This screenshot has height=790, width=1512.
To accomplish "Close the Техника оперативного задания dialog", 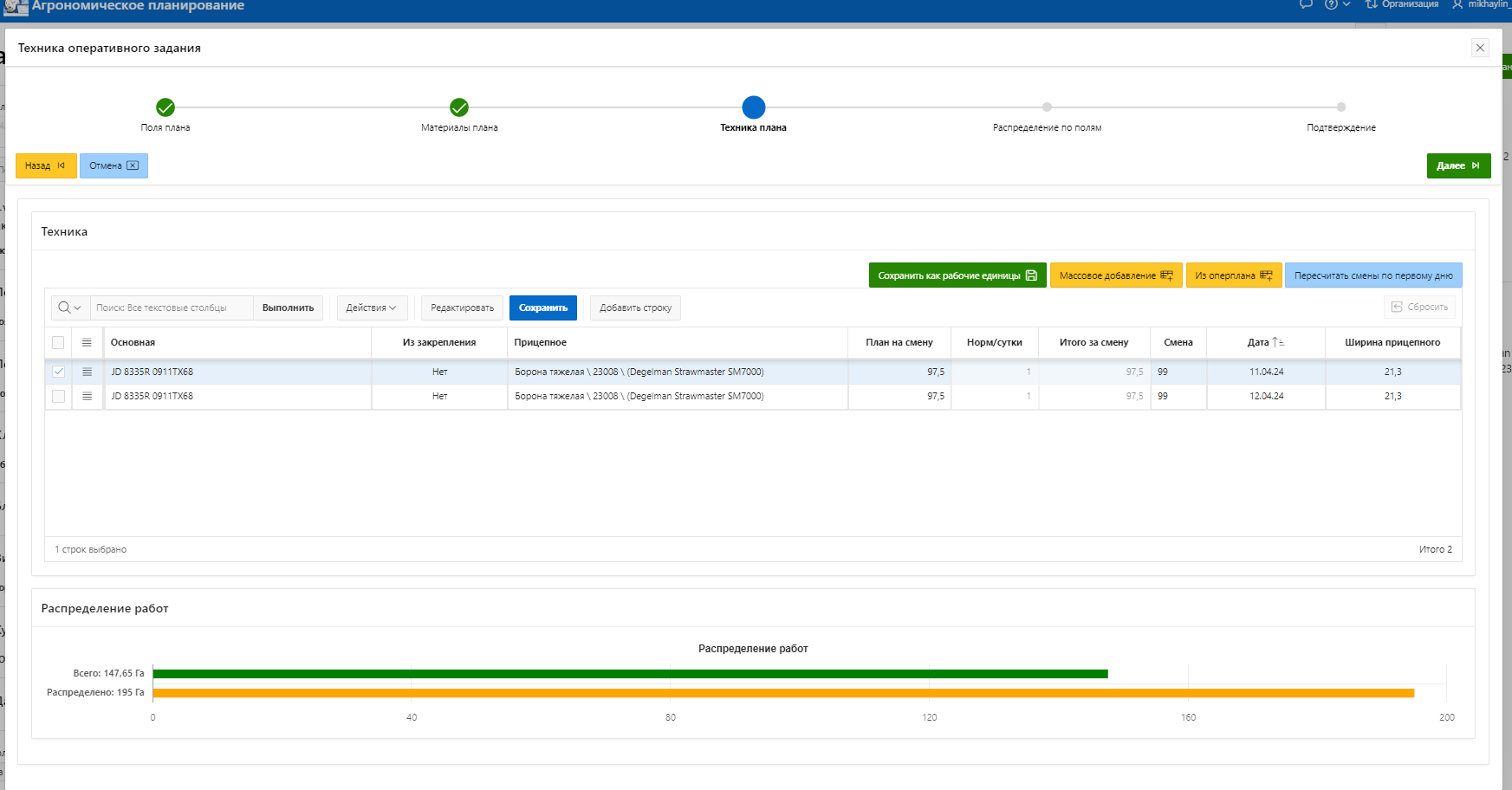I will 1480,48.
